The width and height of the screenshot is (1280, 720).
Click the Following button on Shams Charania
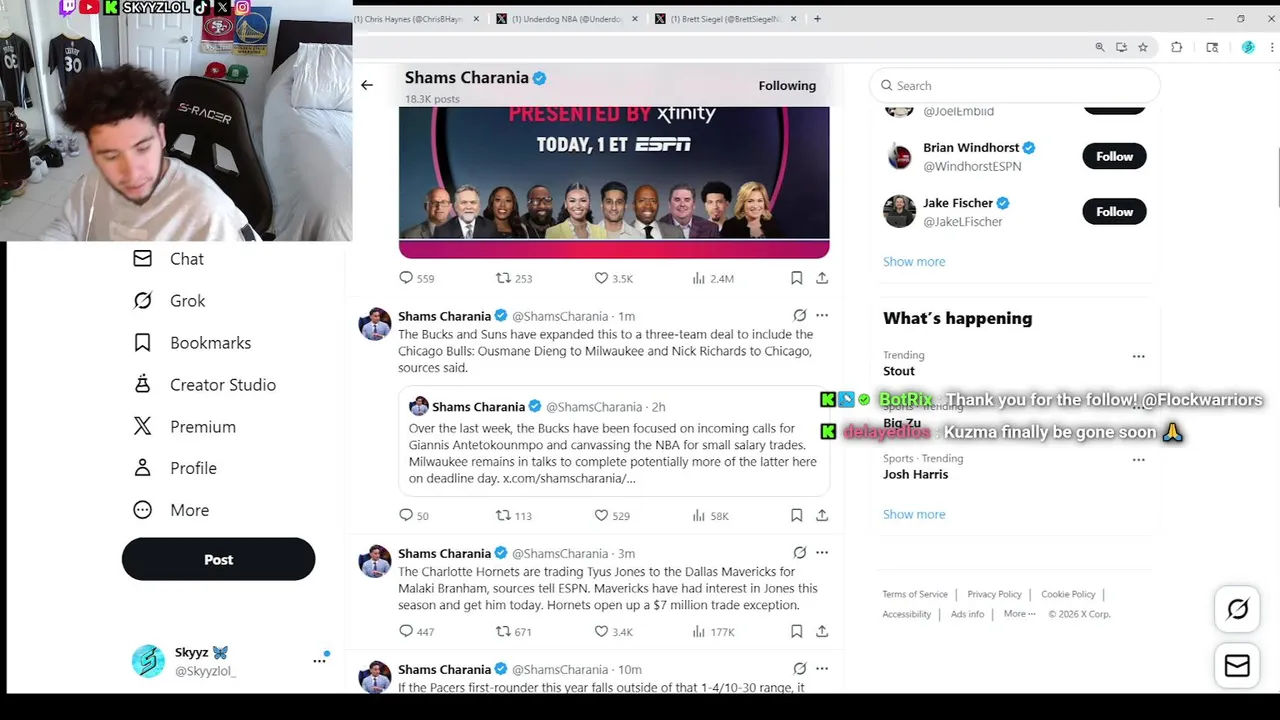tap(787, 85)
